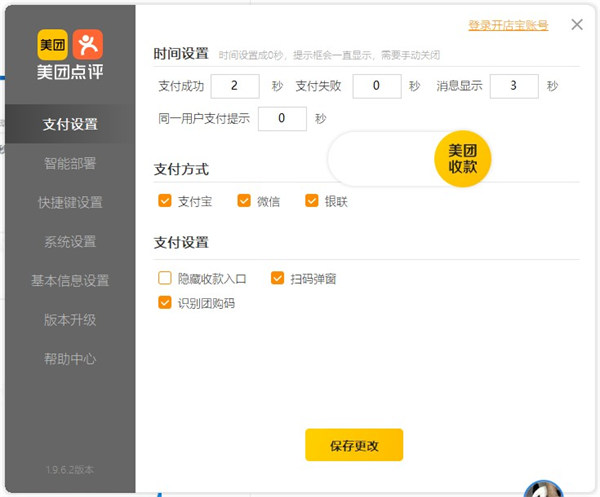This screenshot has height=497, width=600.
Task: Close the settings window
Action: pos(577,25)
